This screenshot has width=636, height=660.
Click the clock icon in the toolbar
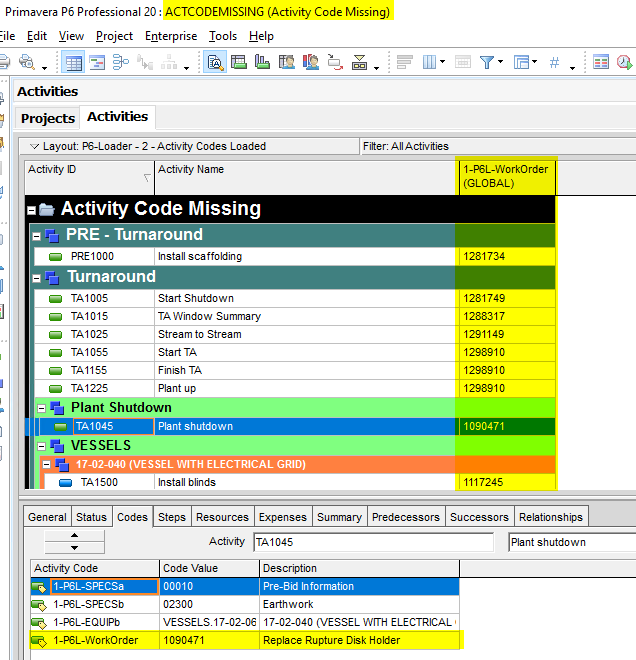pyautogui.click(x=625, y=62)
